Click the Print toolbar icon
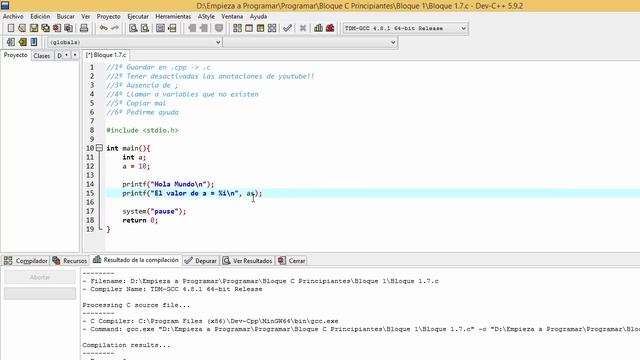The width and height of the screenshot is (640, 360). 84,28
